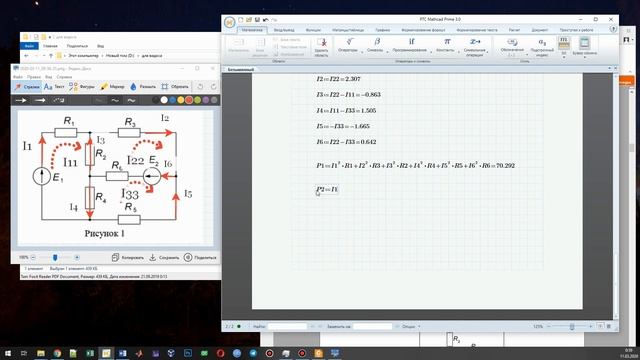Click the Copy button in the image editor
Screen dimensions: 640x360
click(128, 258)
